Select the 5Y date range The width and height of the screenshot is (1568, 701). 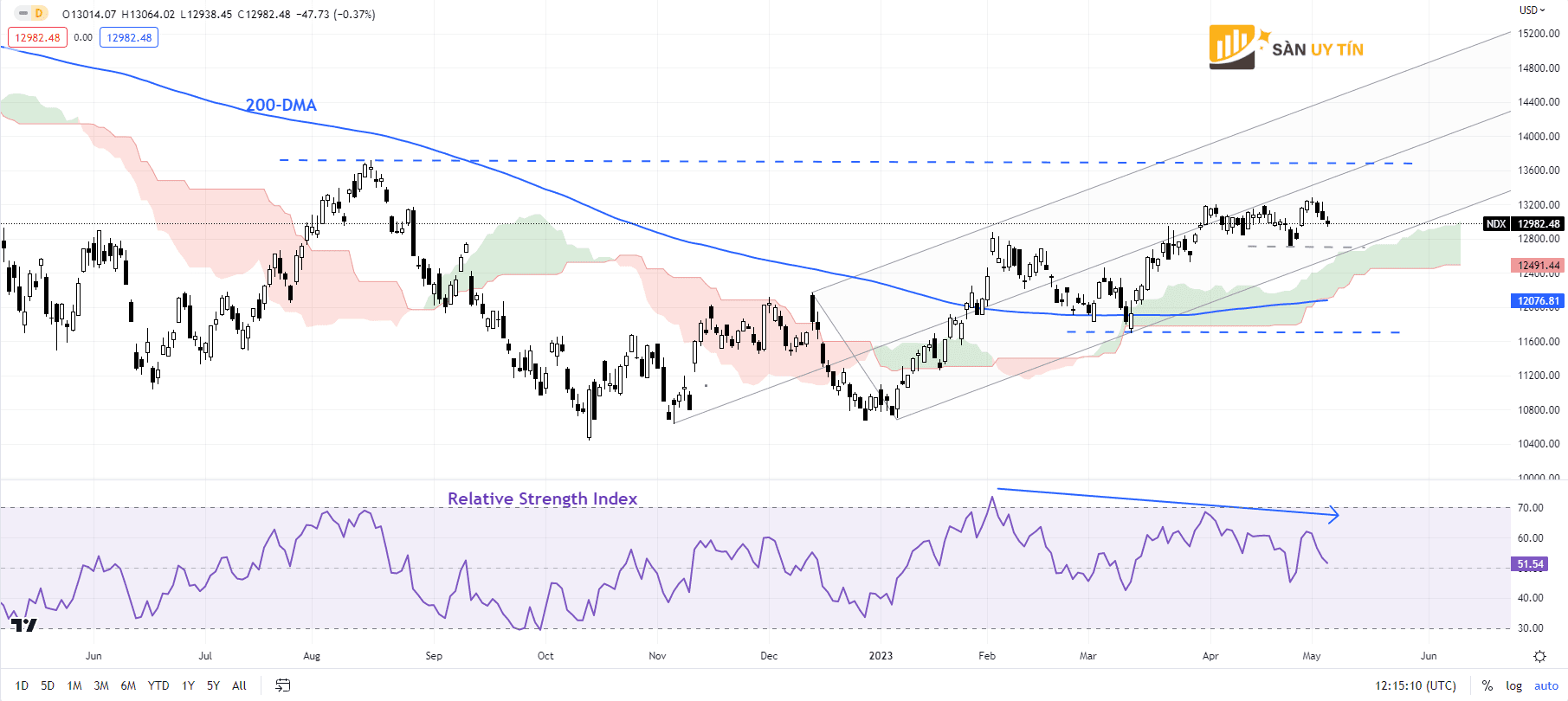coord(213,685)
